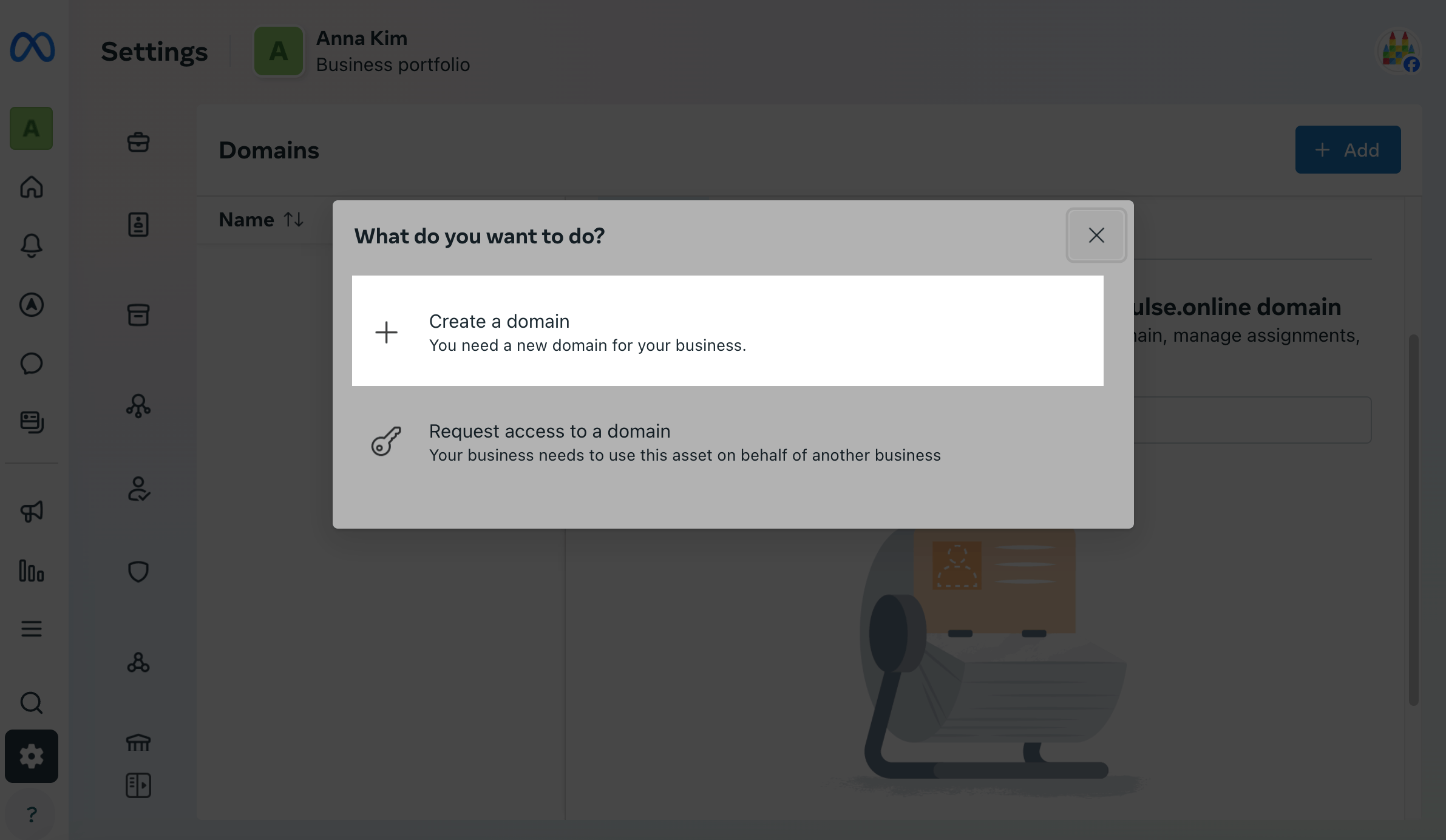Open the profile avatar in top right
The image size is (1446, 840).
pyautogui.click(x=1399, y=52)
